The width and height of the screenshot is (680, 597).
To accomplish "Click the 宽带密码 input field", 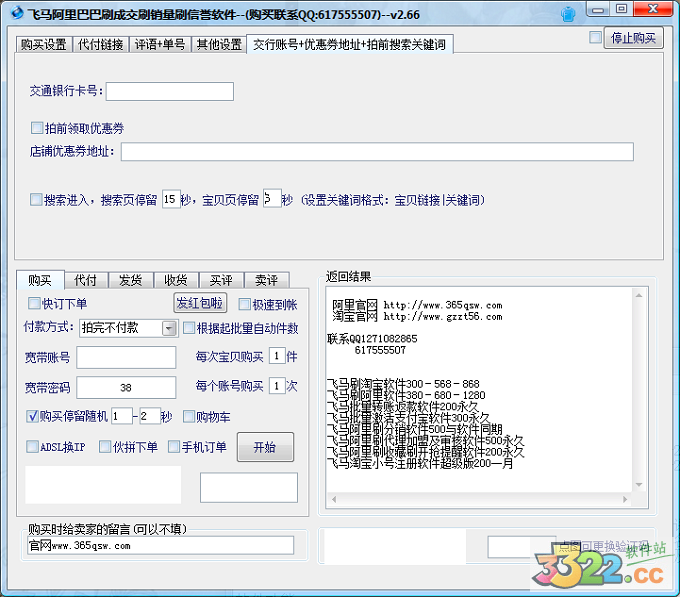I will [126, 387].
